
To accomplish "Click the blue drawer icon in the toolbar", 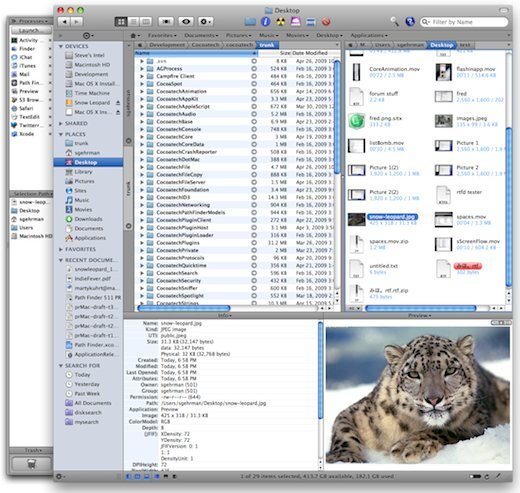I will 311,22.
